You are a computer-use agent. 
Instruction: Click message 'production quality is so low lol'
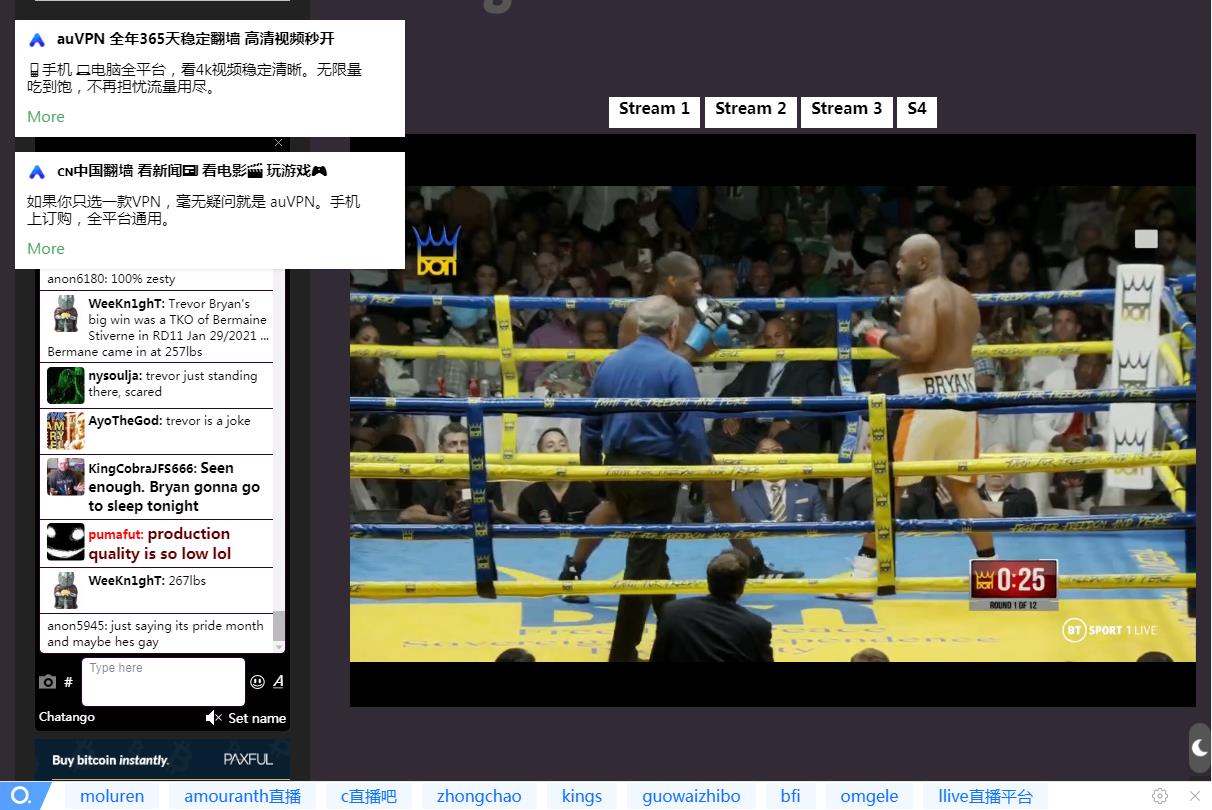(160, 544)
